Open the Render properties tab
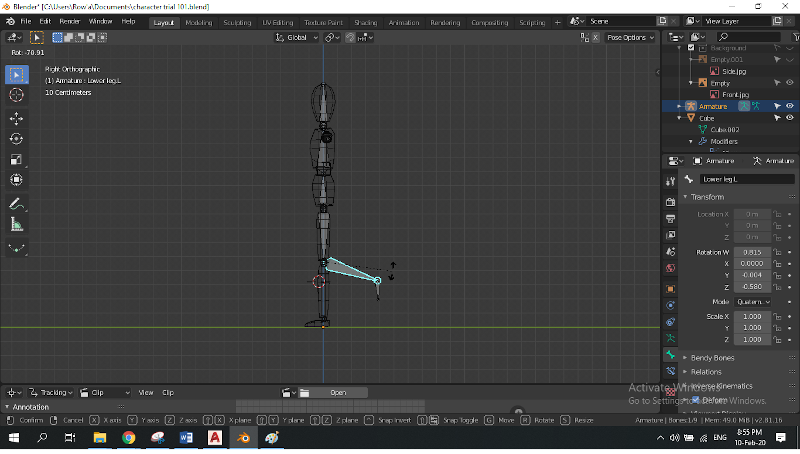The width and height of the screenshot is (800, 454). click(670, 202)
